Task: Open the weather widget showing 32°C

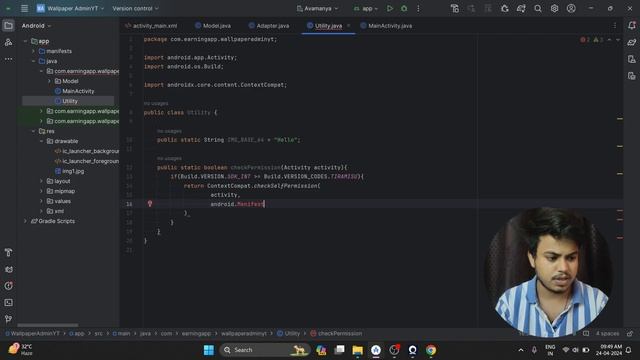Action: (x=20, y=350)
